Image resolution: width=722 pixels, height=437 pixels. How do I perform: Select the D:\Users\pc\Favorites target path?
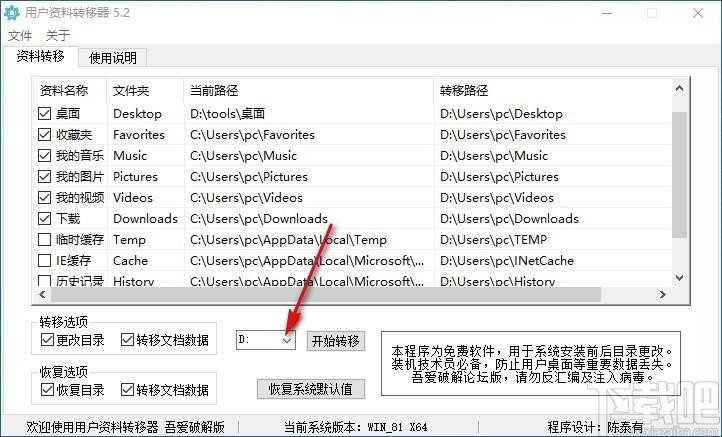coord(553,134)
